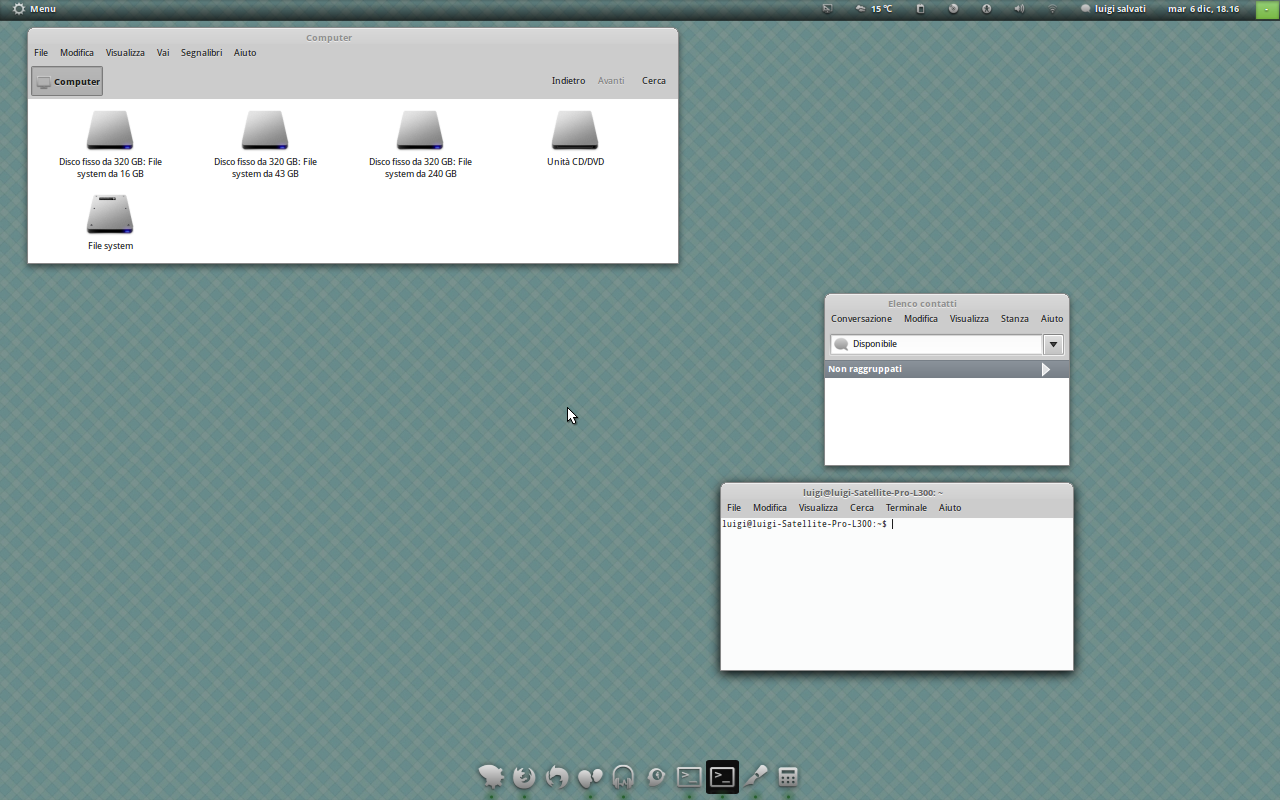
Task: Launch Firefox from the dock
Action: [524, 776]
